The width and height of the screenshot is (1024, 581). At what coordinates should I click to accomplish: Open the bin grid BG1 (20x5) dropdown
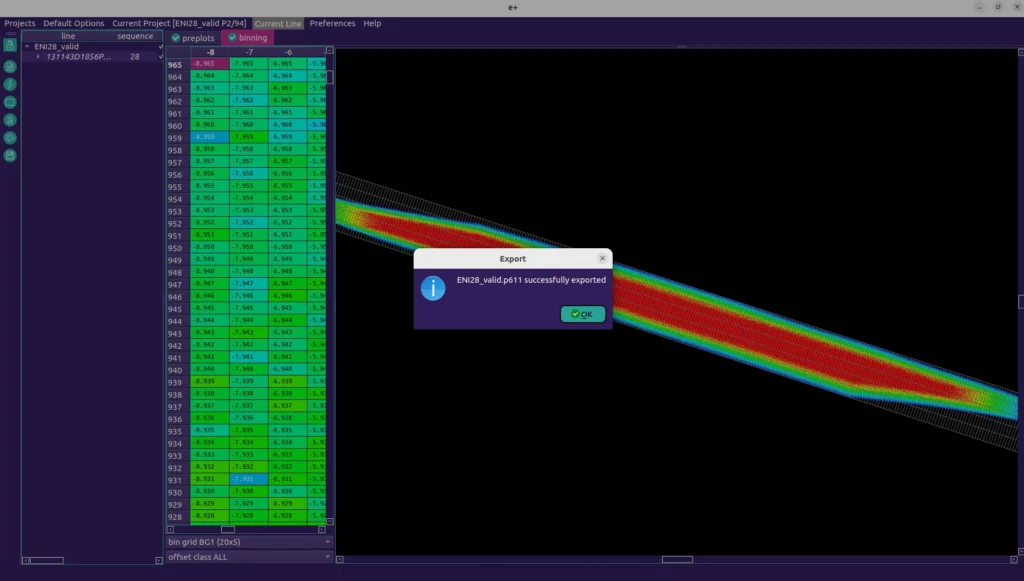pos(249,542)
